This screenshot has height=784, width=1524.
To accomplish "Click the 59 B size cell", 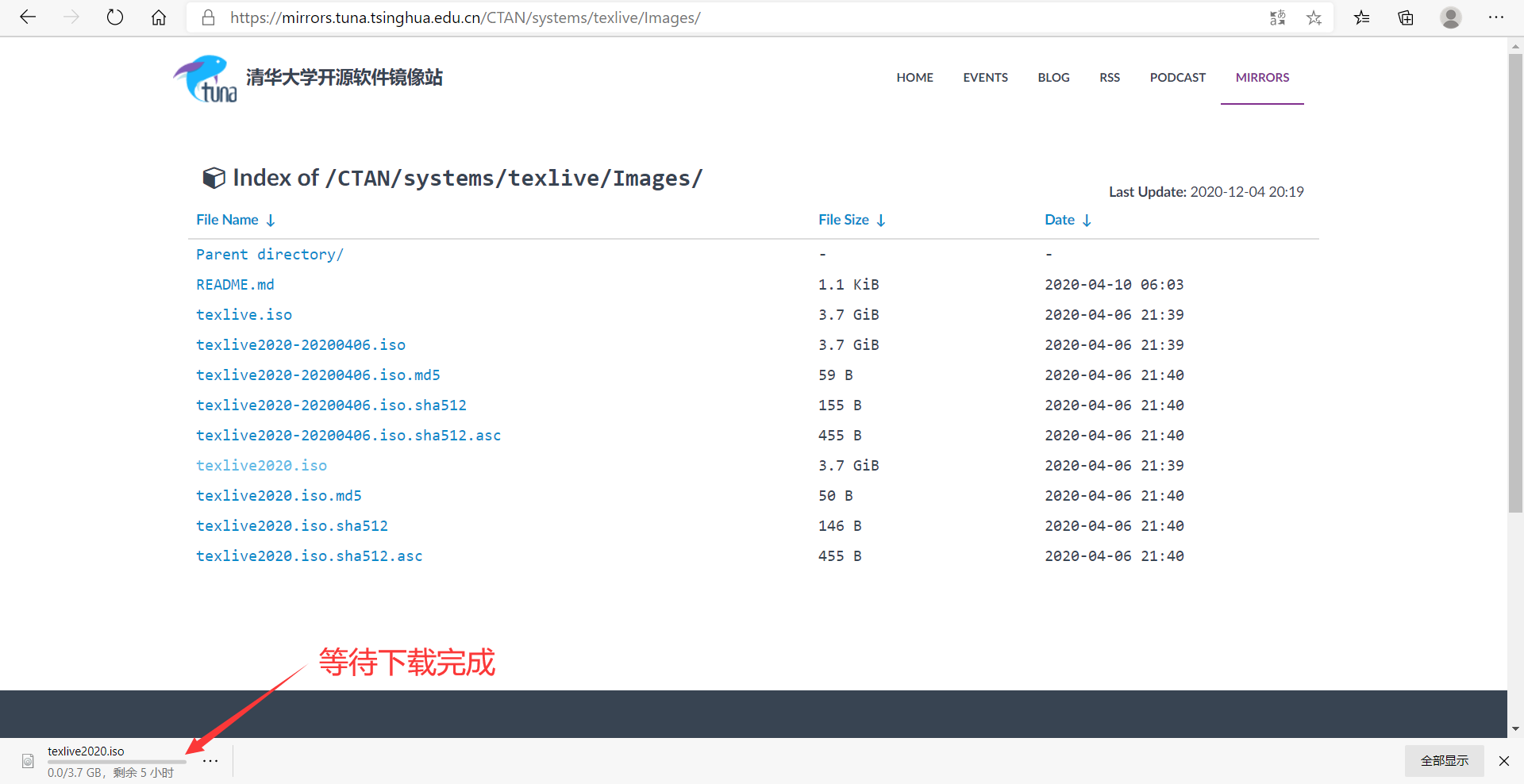I will [836, 375].
